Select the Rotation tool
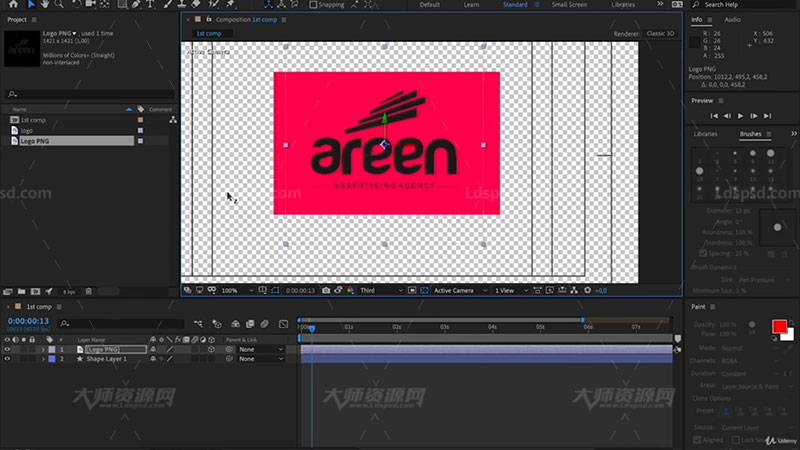800x450 pixels. 77,4
